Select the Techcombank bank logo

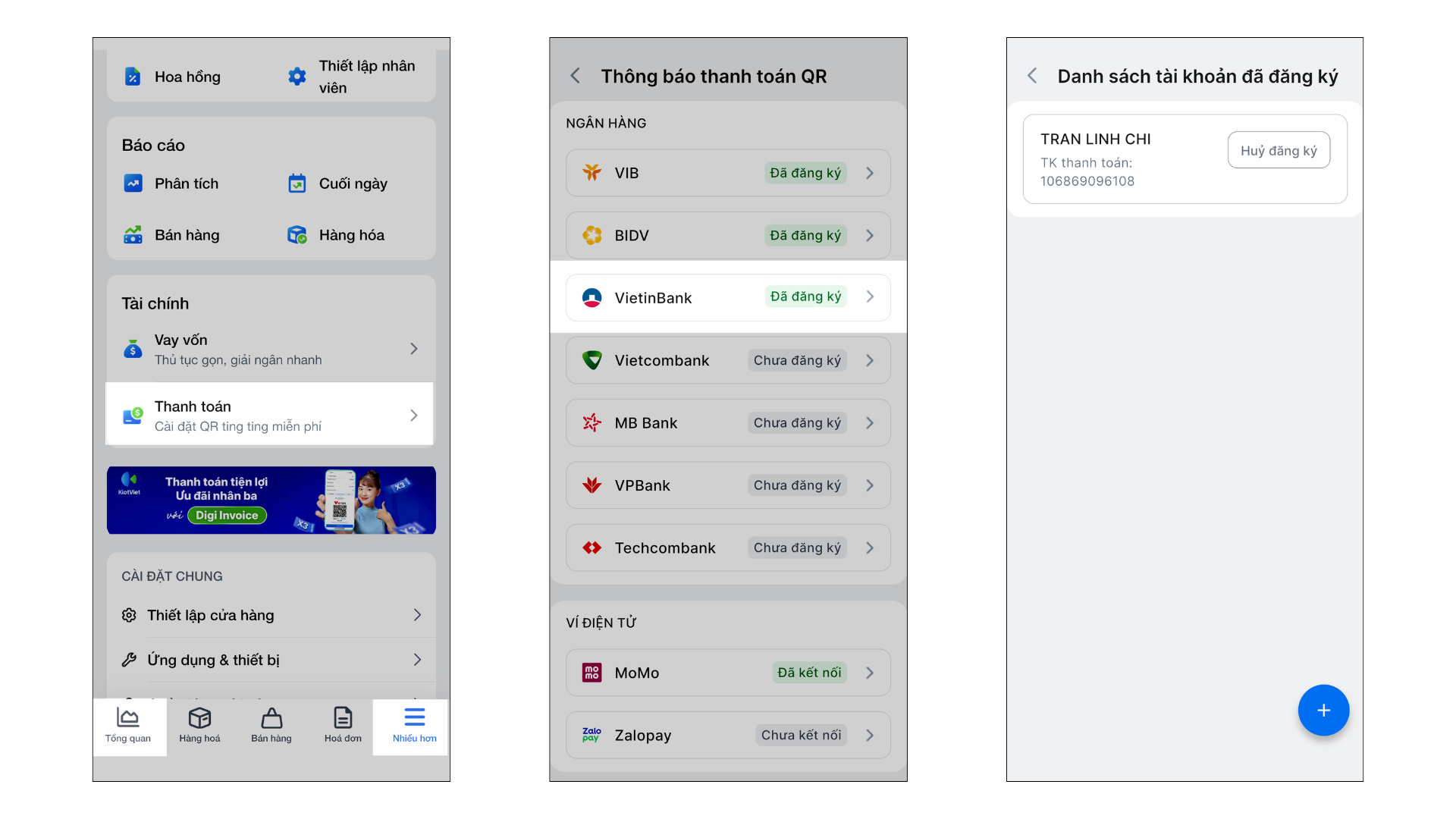click(592, 548)
